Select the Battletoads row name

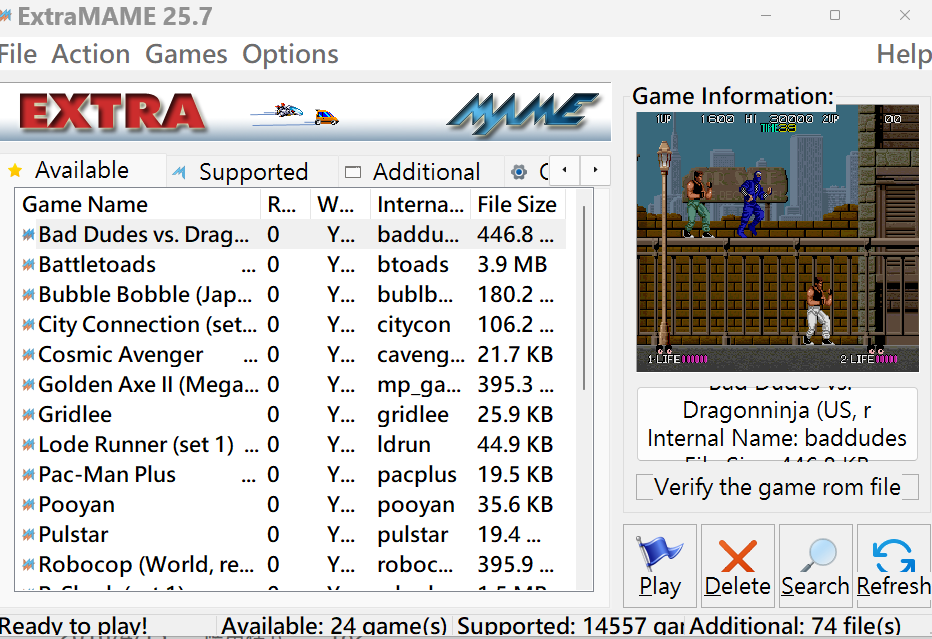coord(97,265)
